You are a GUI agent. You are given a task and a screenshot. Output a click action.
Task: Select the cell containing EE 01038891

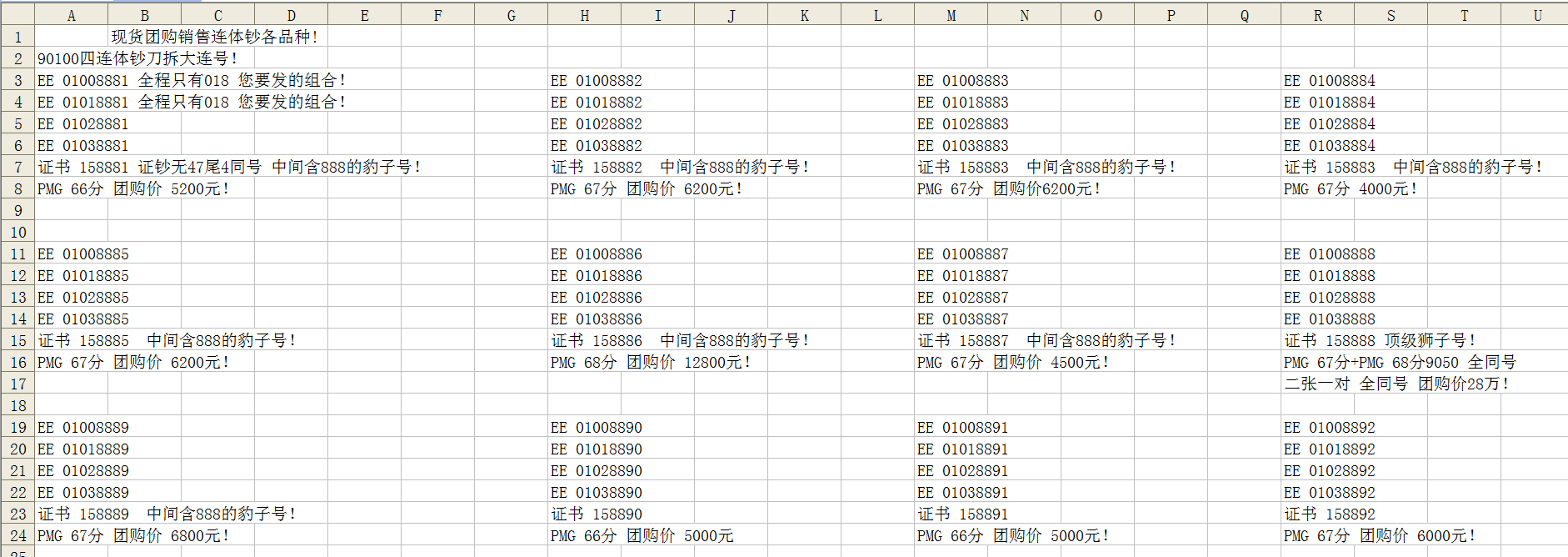[951, 492]
